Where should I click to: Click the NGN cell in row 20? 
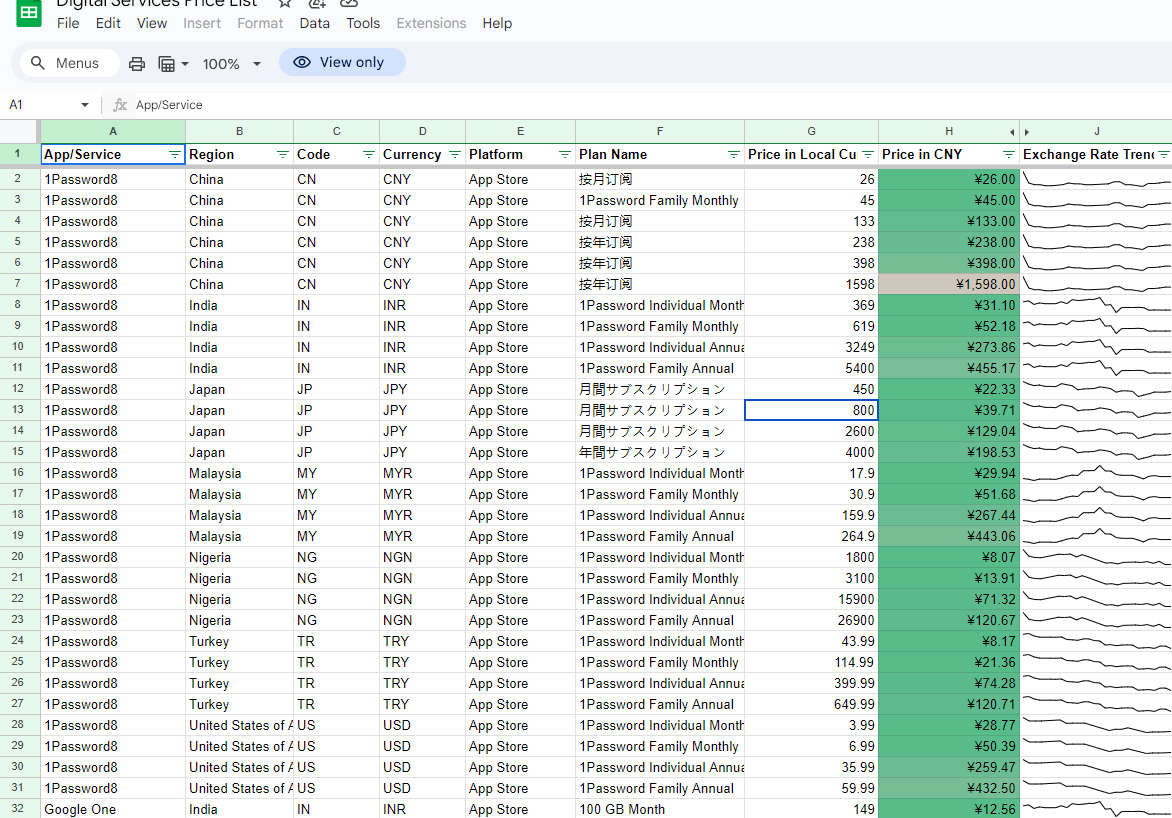point(422,557)
